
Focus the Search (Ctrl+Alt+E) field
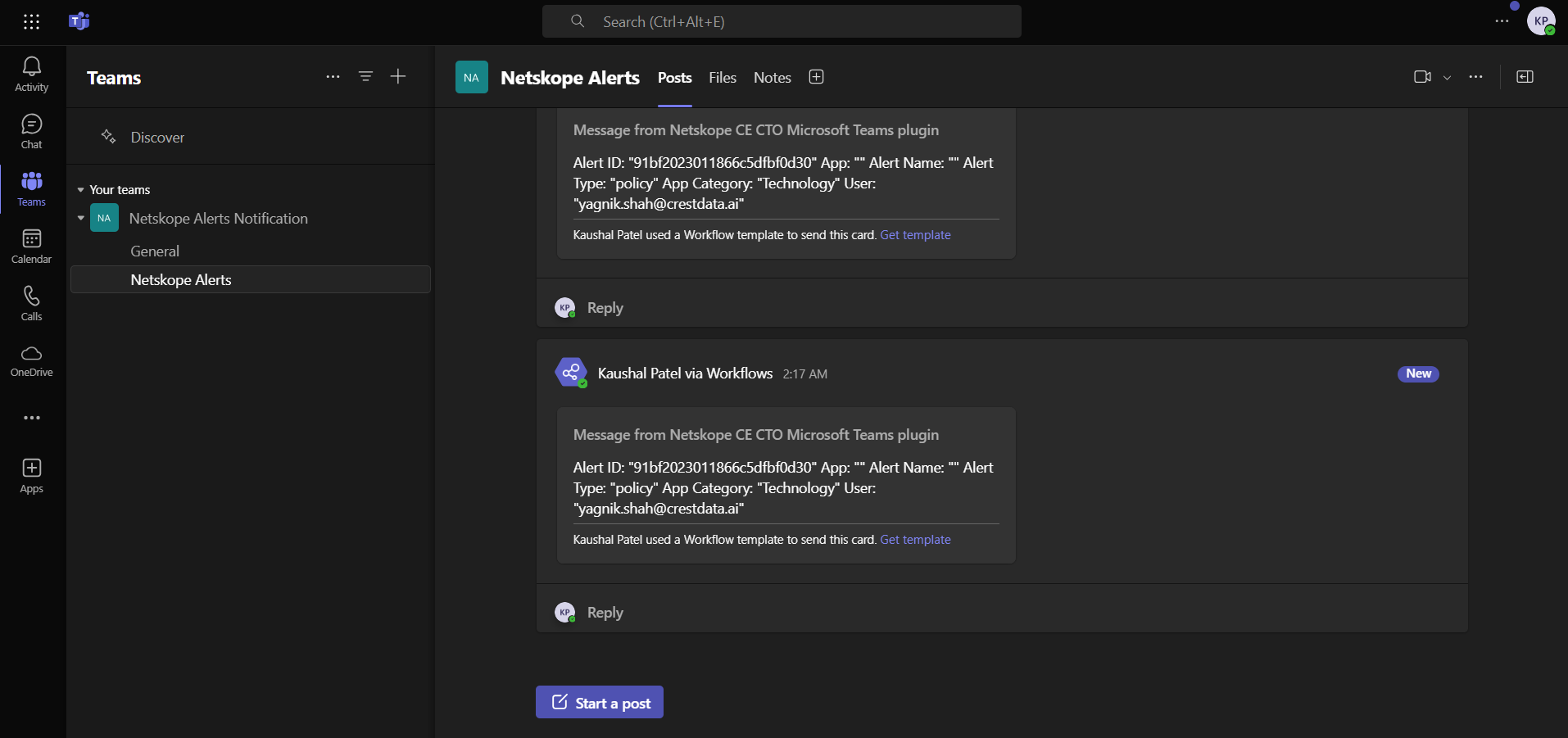point(782,21)
